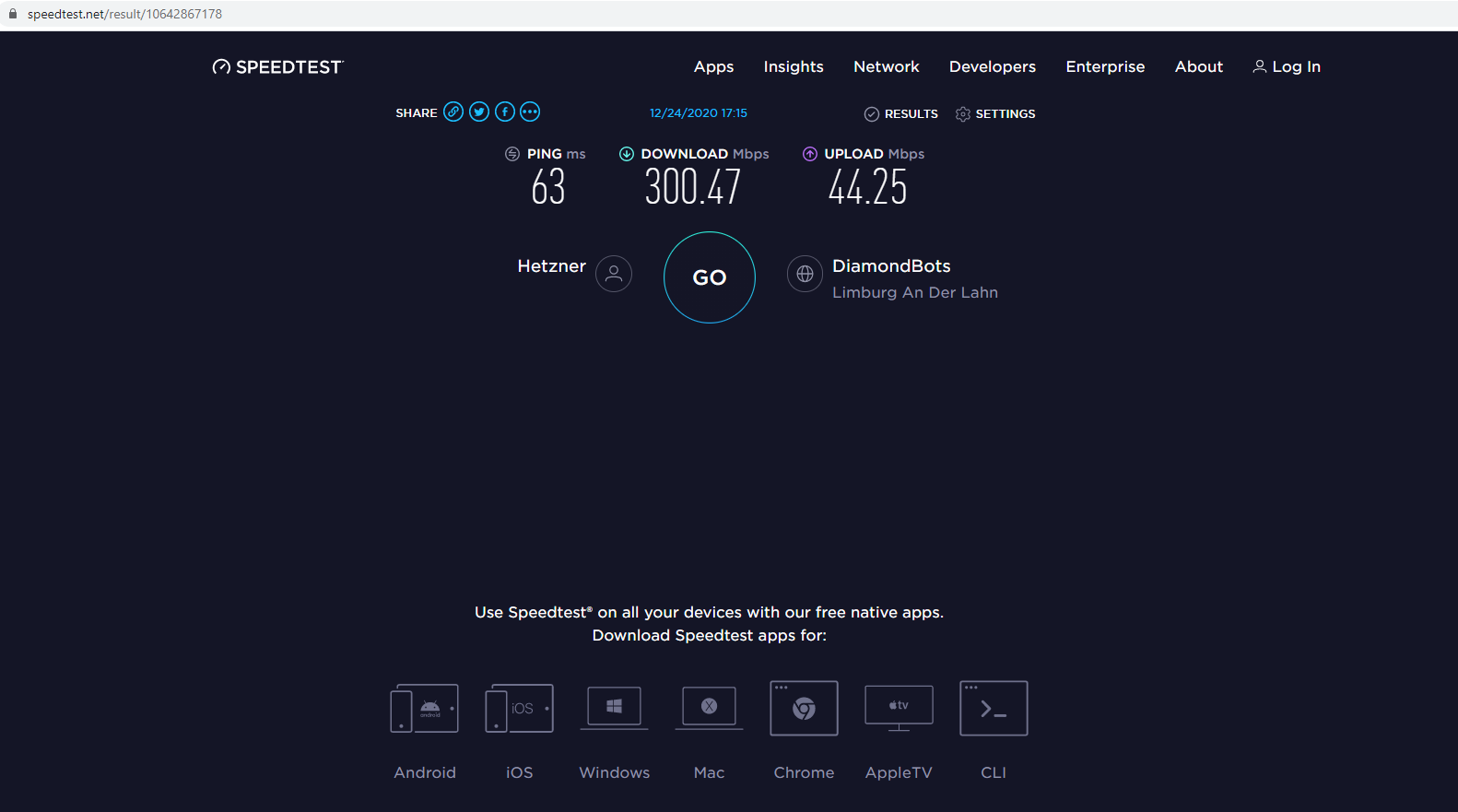1458x812 pixels.
Task: Click the AppleTV label
Action: [x=899, y=772]
